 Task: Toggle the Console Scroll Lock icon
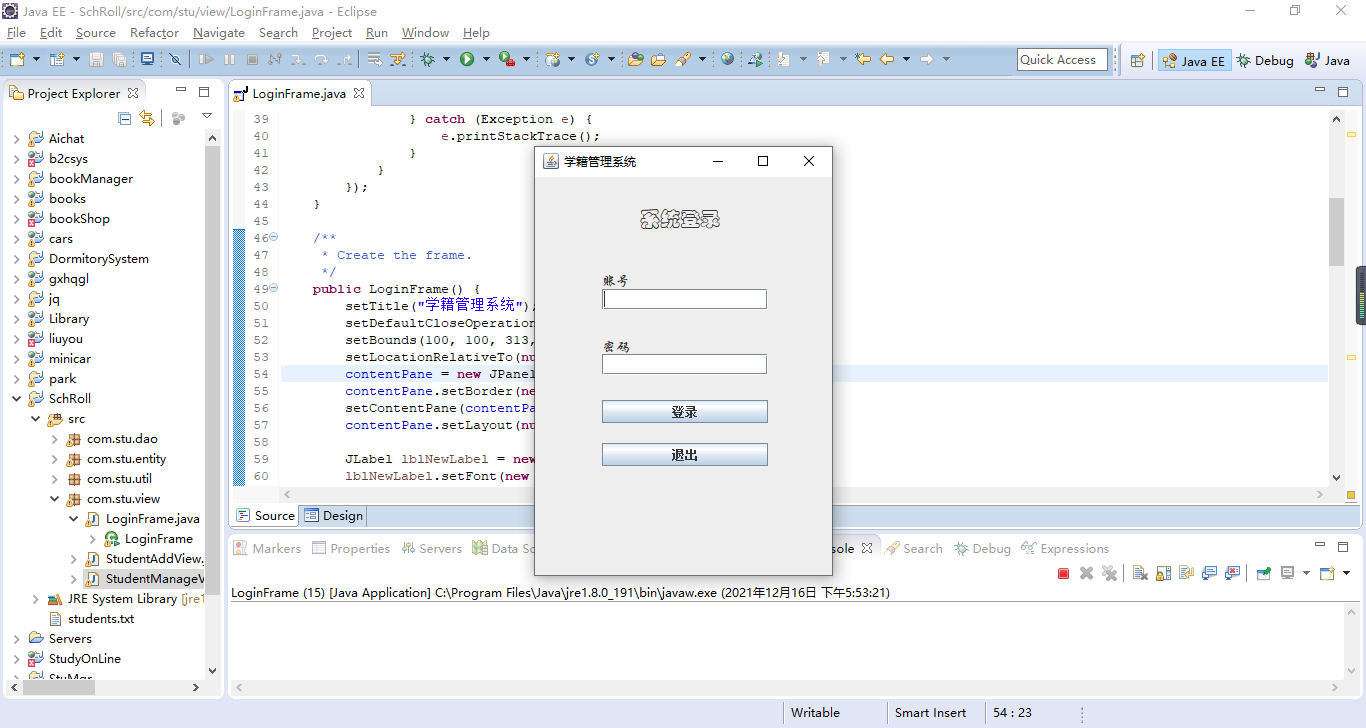click(1163, 573)
